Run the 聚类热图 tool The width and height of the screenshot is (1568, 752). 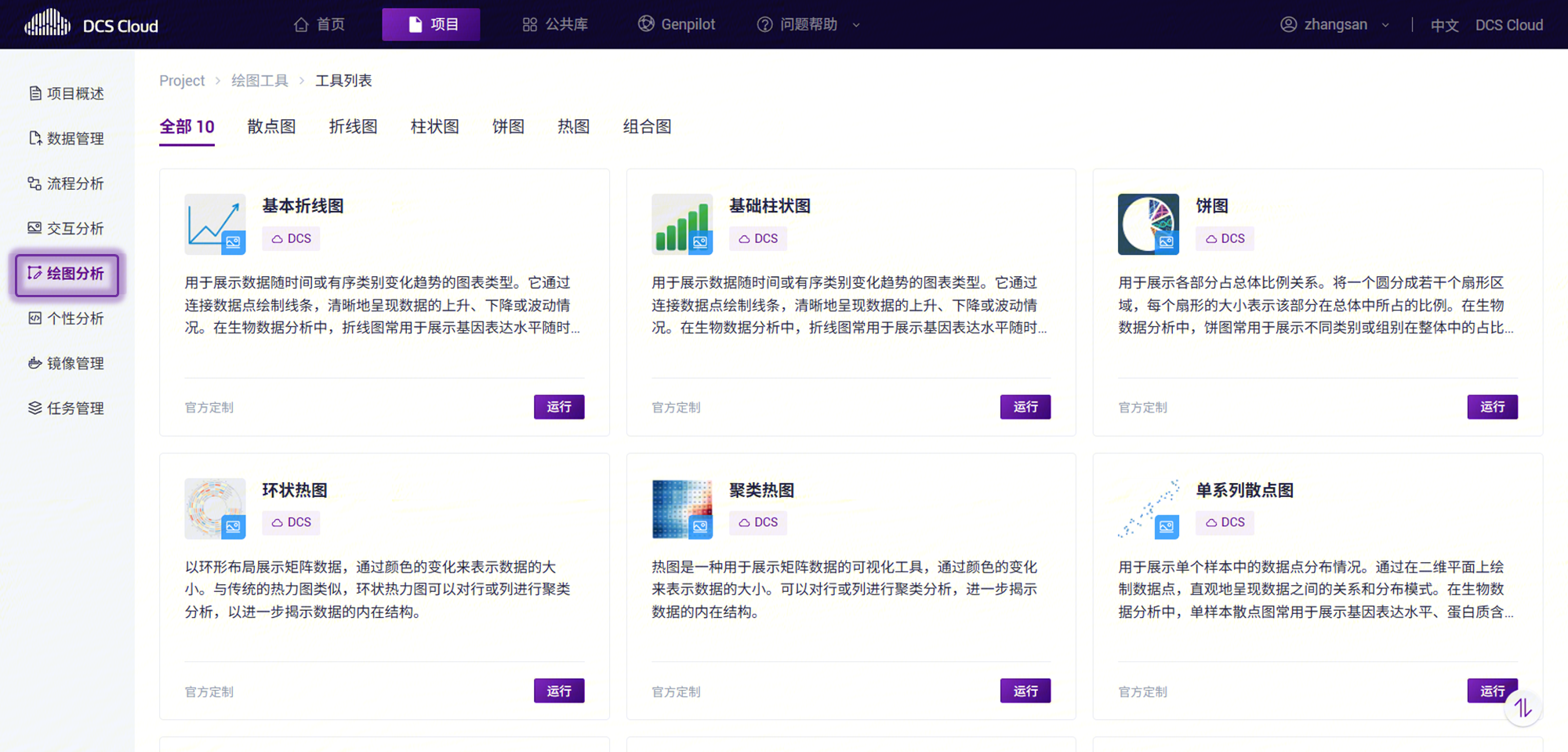[x=1025, y=691]
